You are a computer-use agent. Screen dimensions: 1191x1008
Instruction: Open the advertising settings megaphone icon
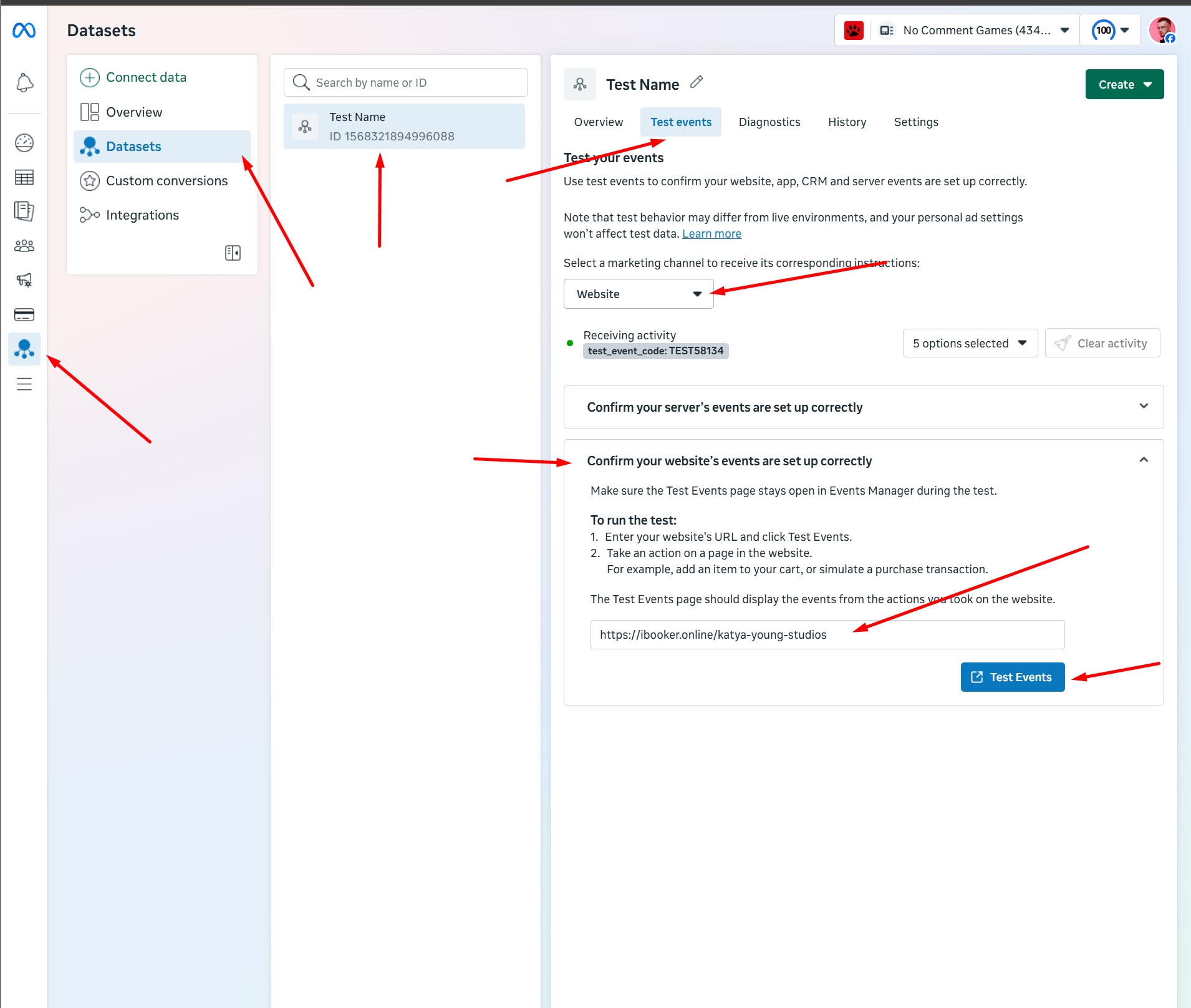coord(24,280)
